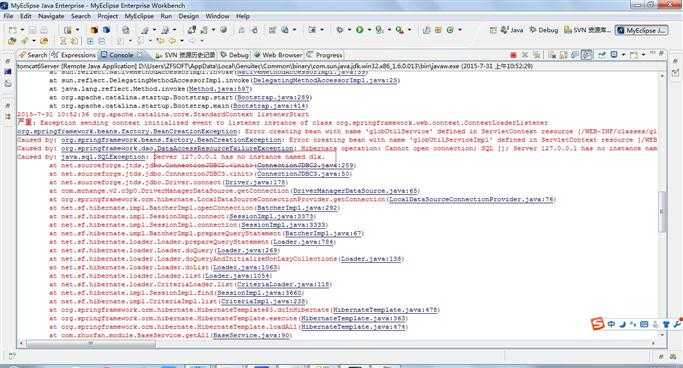Viewport: 683px width, 368px height.
Task: Toggle the Pin Console button
Action: click(602, 55)
